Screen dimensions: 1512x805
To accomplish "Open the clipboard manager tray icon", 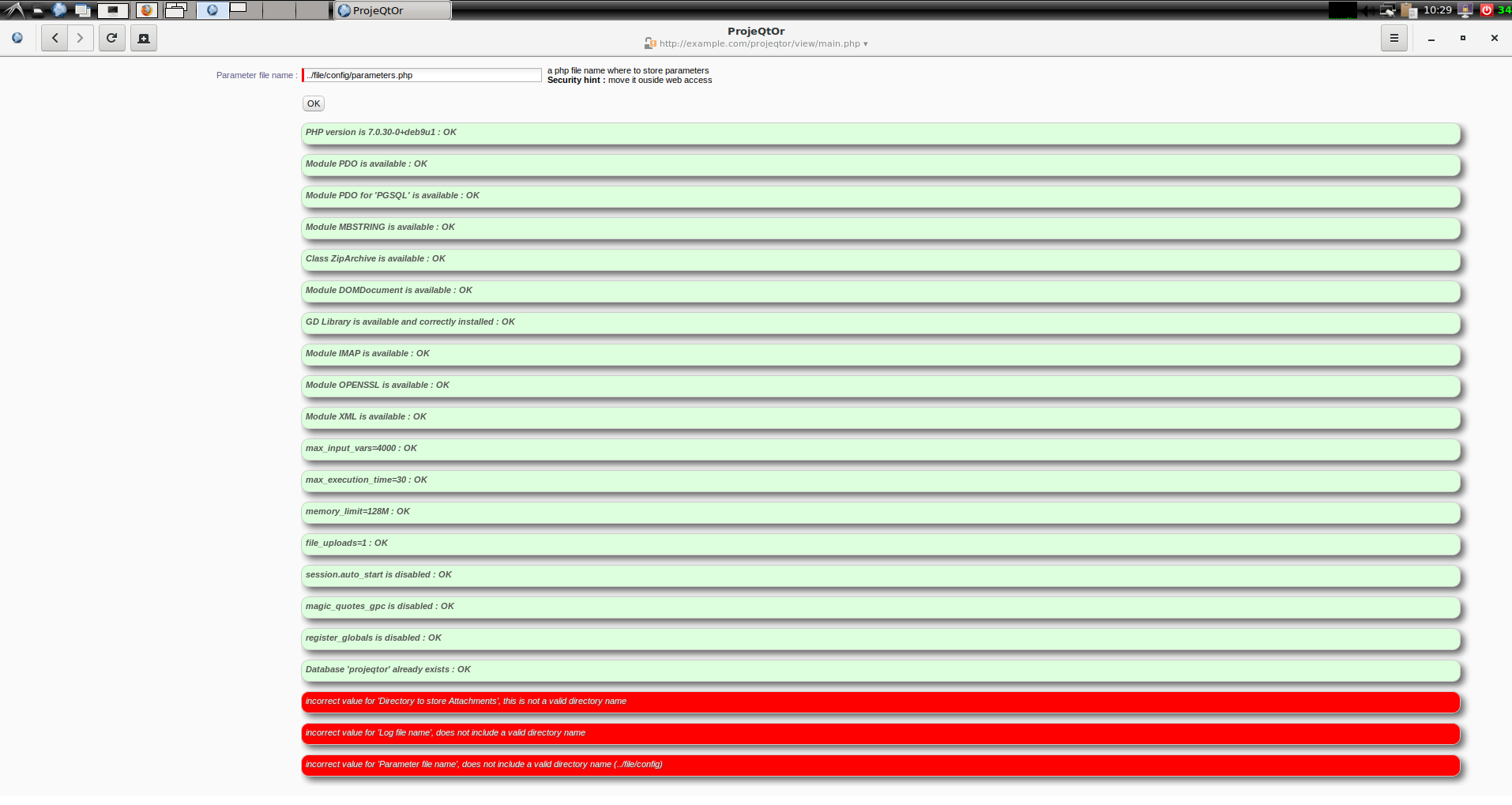I will click(1409, 10).
